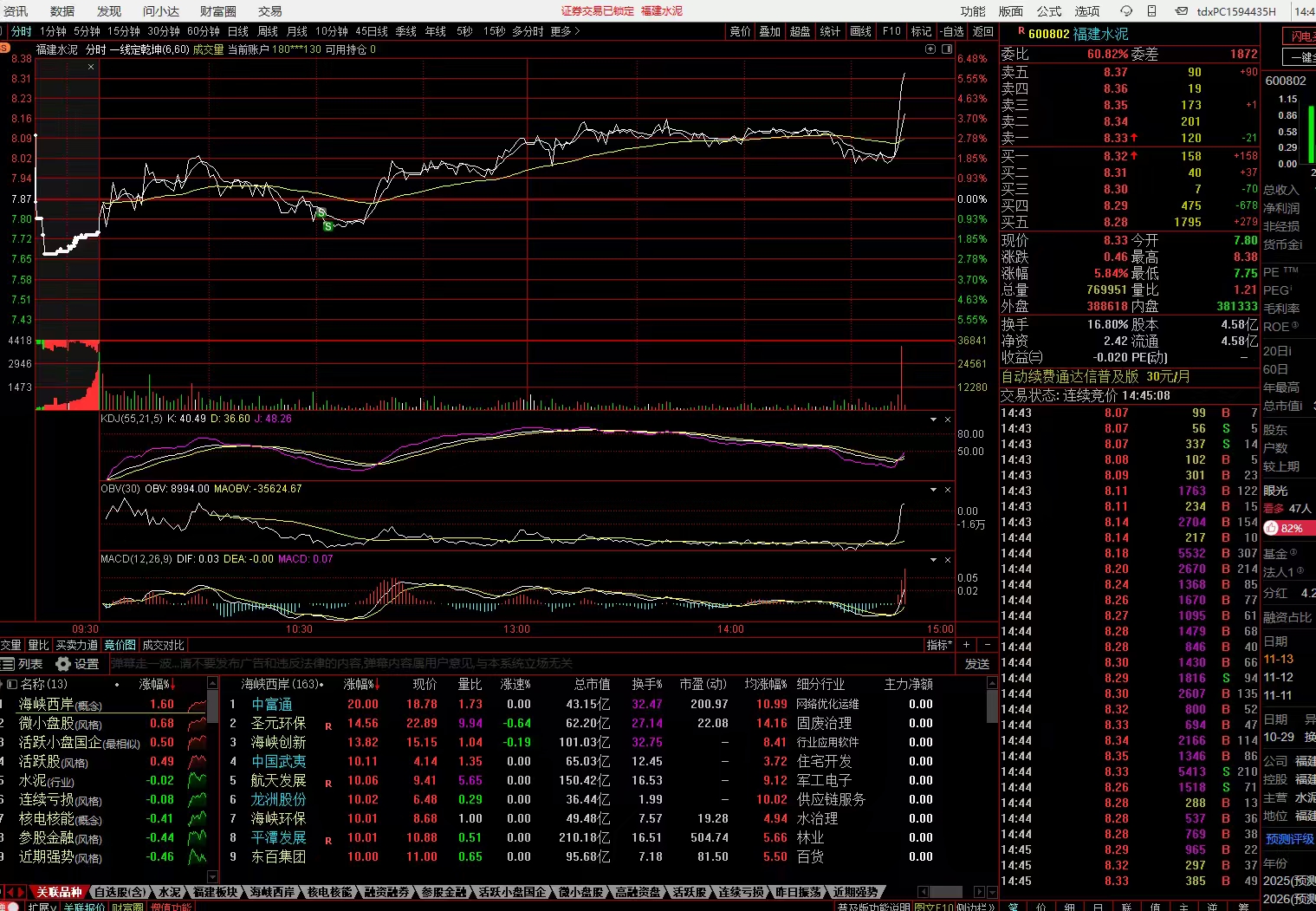Open the 交易 menu

[270, 11]
